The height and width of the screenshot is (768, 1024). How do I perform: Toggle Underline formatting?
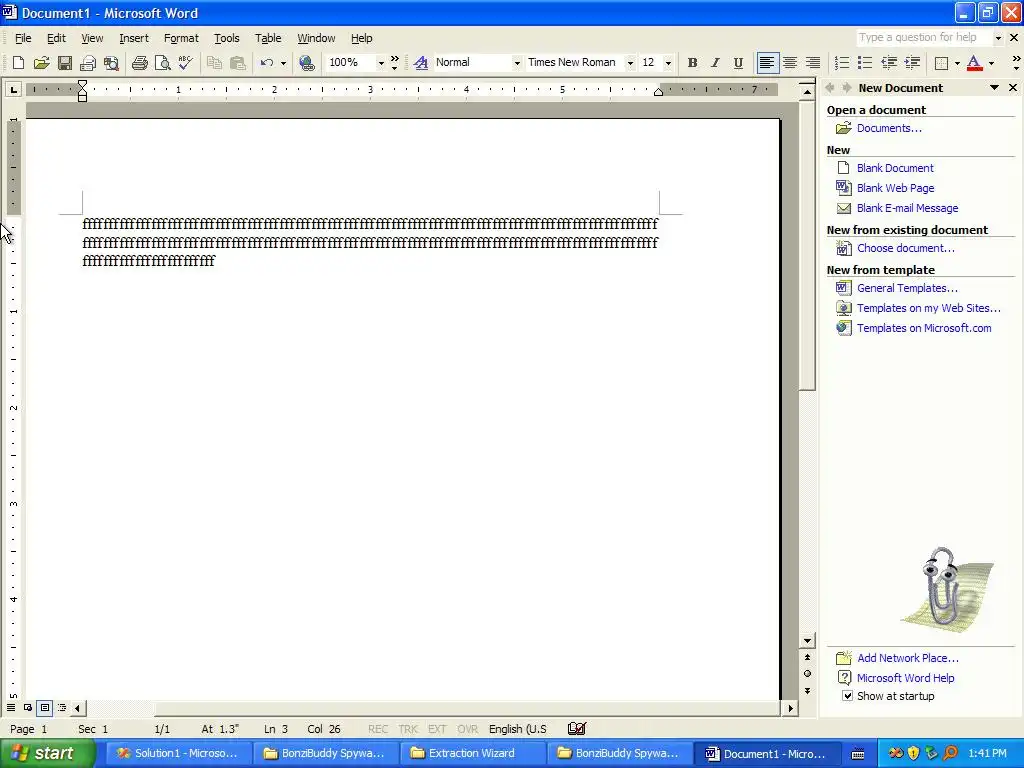coord(738,63)
